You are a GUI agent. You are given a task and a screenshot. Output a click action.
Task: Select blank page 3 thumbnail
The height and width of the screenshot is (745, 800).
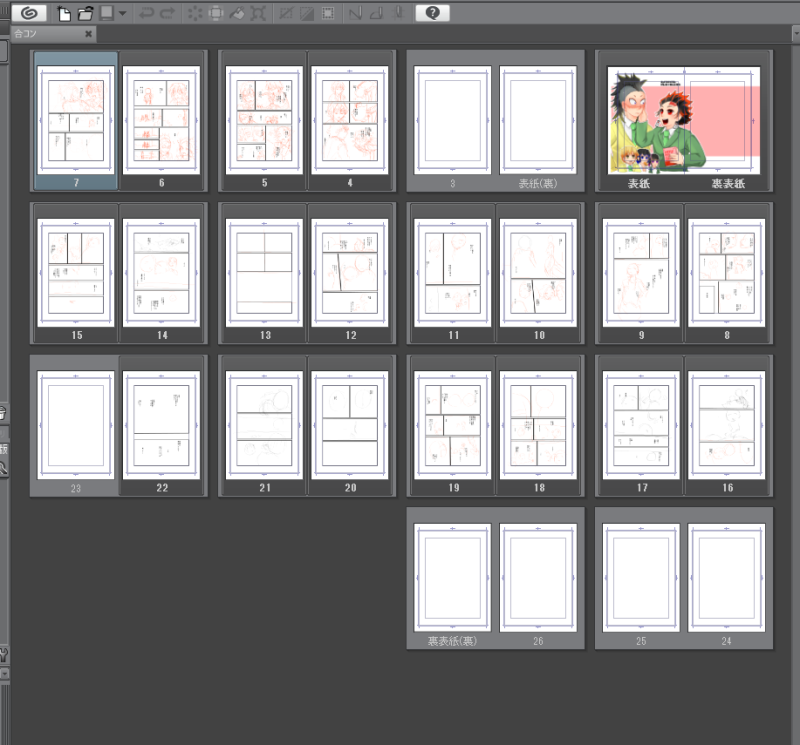pyautogui.click(x=453, y=120)
